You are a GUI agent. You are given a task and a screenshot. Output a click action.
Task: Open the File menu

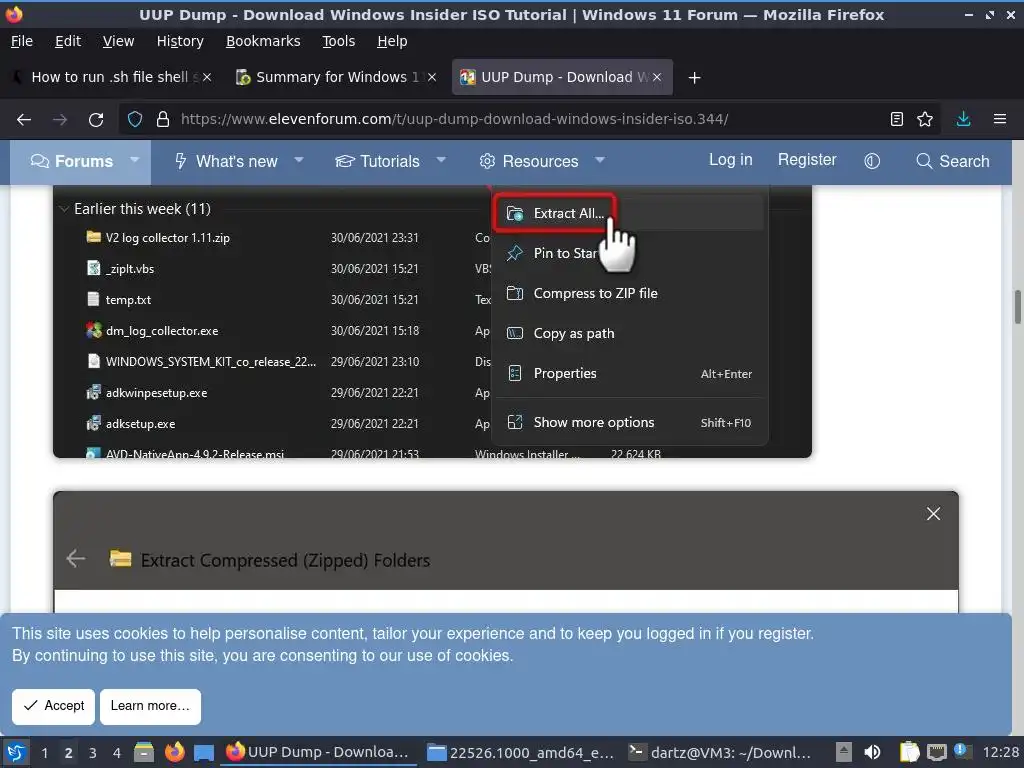(22, 41)
